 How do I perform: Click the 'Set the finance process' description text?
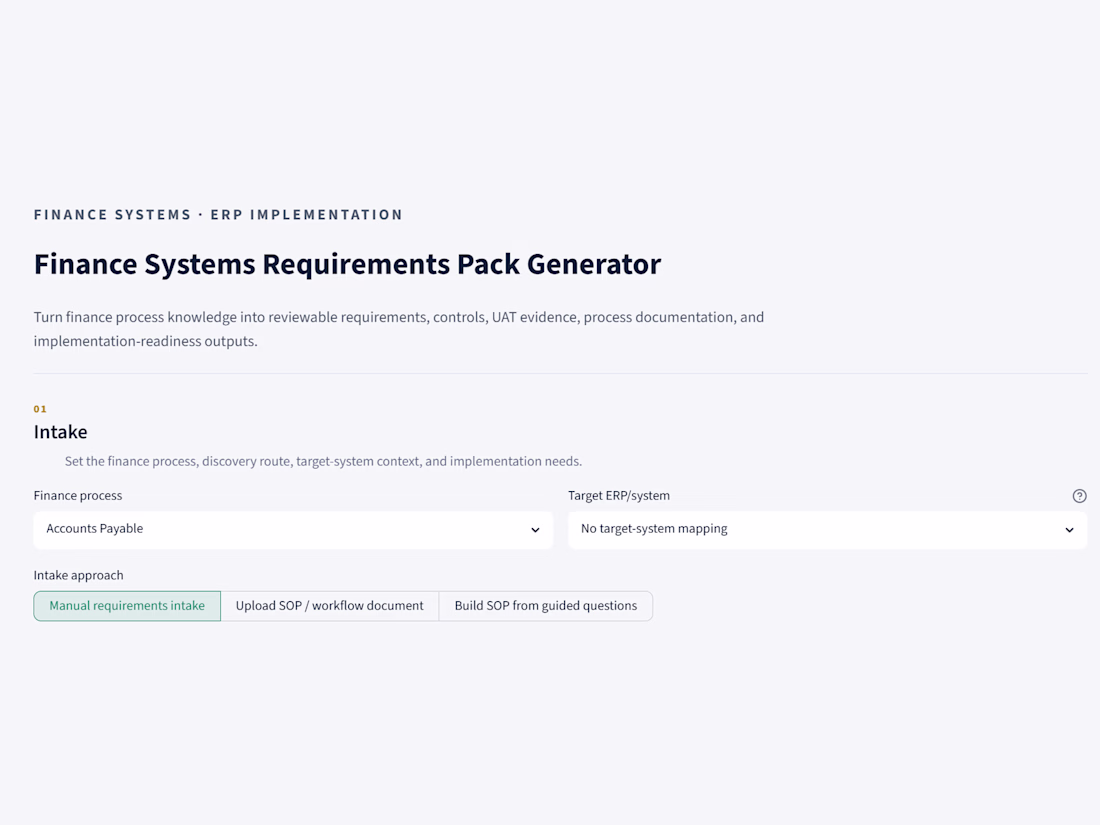click(x=323, y=461)
